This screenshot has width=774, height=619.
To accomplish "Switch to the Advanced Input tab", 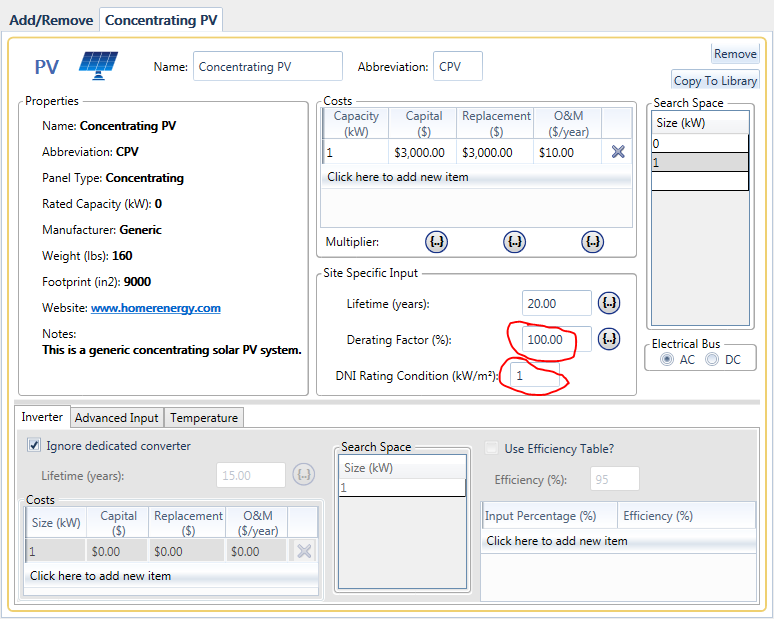I will click(116, 418).
